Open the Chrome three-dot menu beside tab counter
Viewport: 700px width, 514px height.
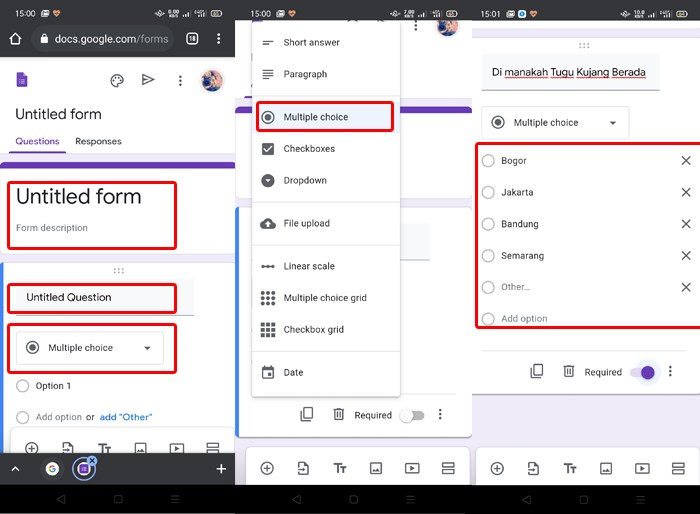pos(218,39)
